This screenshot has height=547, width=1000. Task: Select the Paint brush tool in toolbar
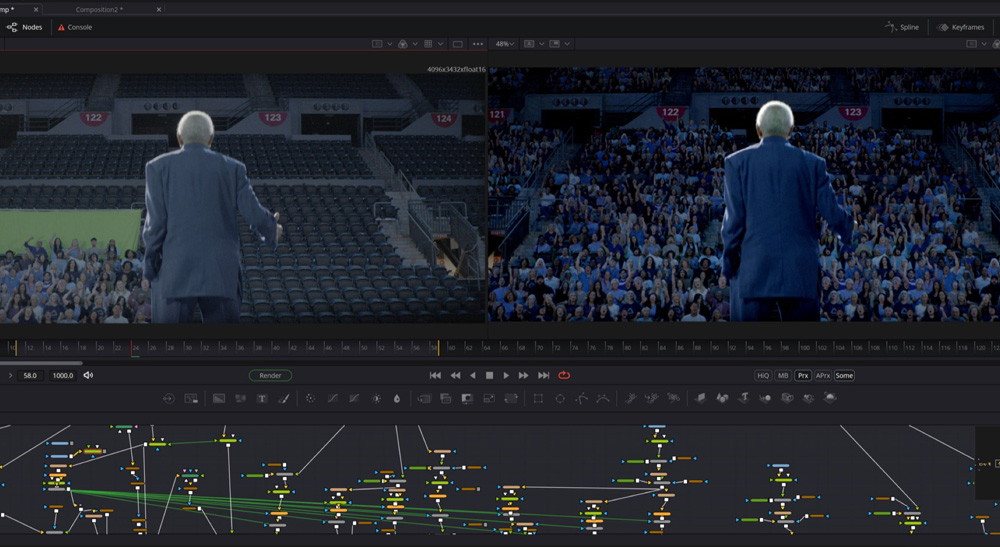283,398
